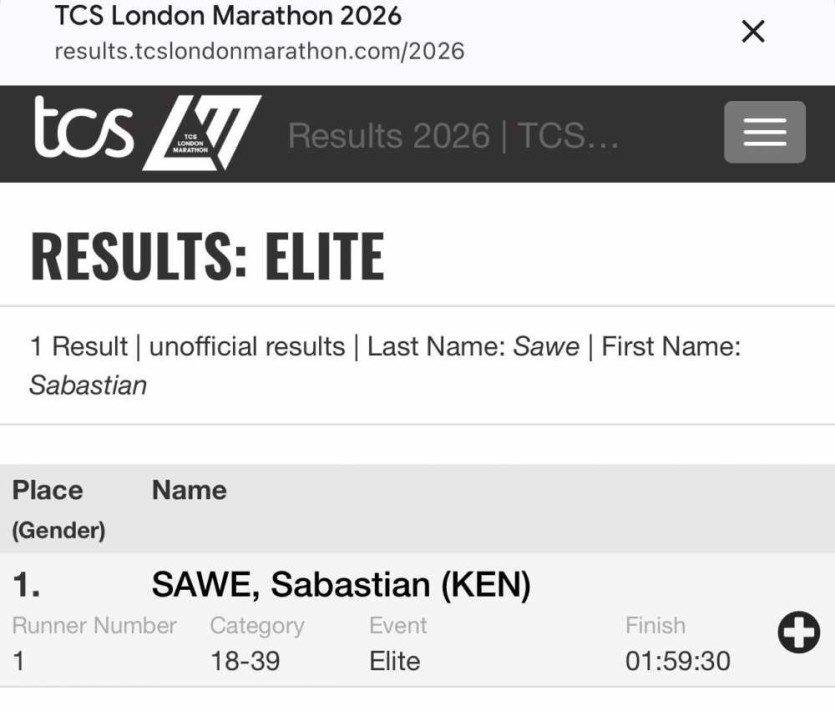Screen dimensions: 835x711
Task: Click 'Results 2026 | TCS...' header title
Action: point(453,135)
